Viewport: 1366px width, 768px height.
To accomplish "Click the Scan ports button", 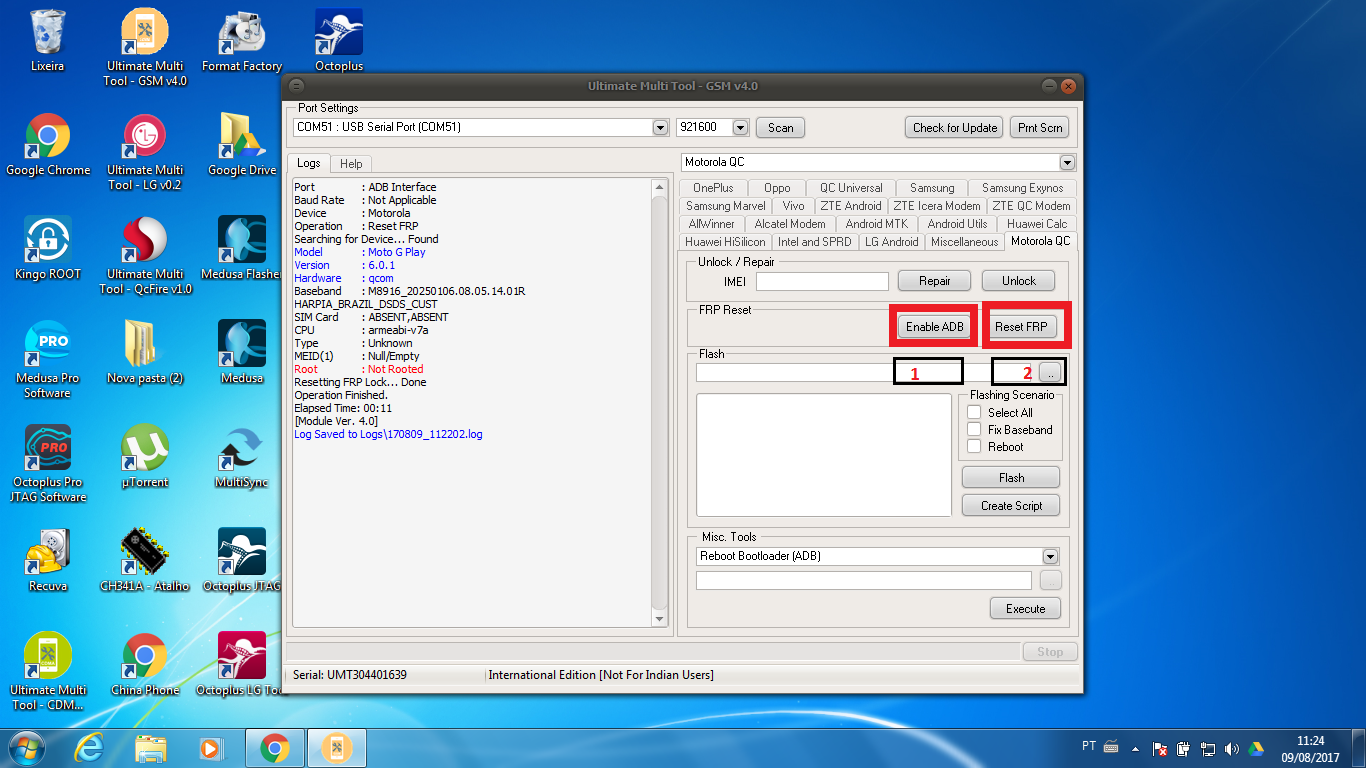I will (780, 128).
